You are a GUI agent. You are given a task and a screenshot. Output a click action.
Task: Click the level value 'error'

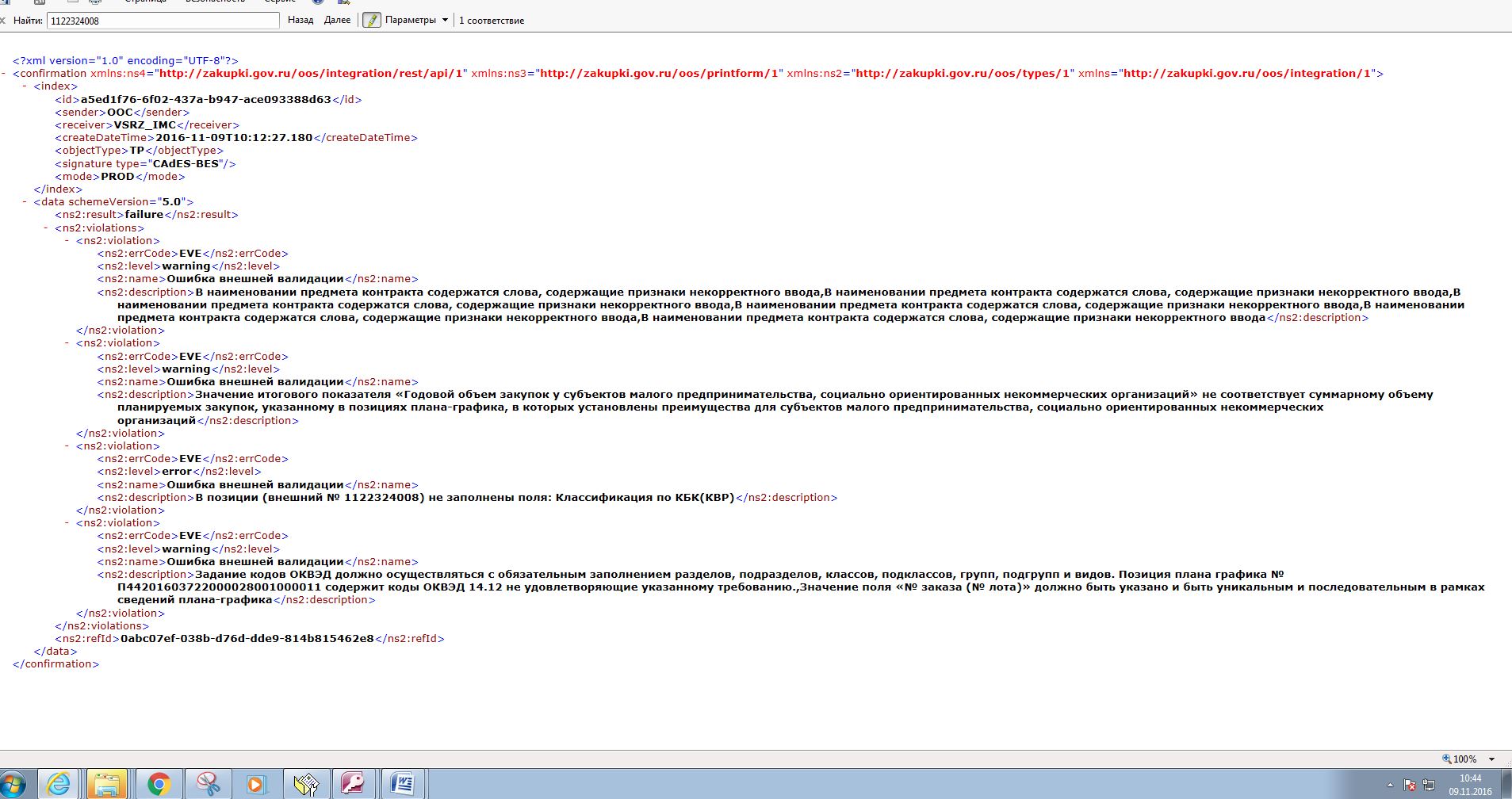(177, 472)
